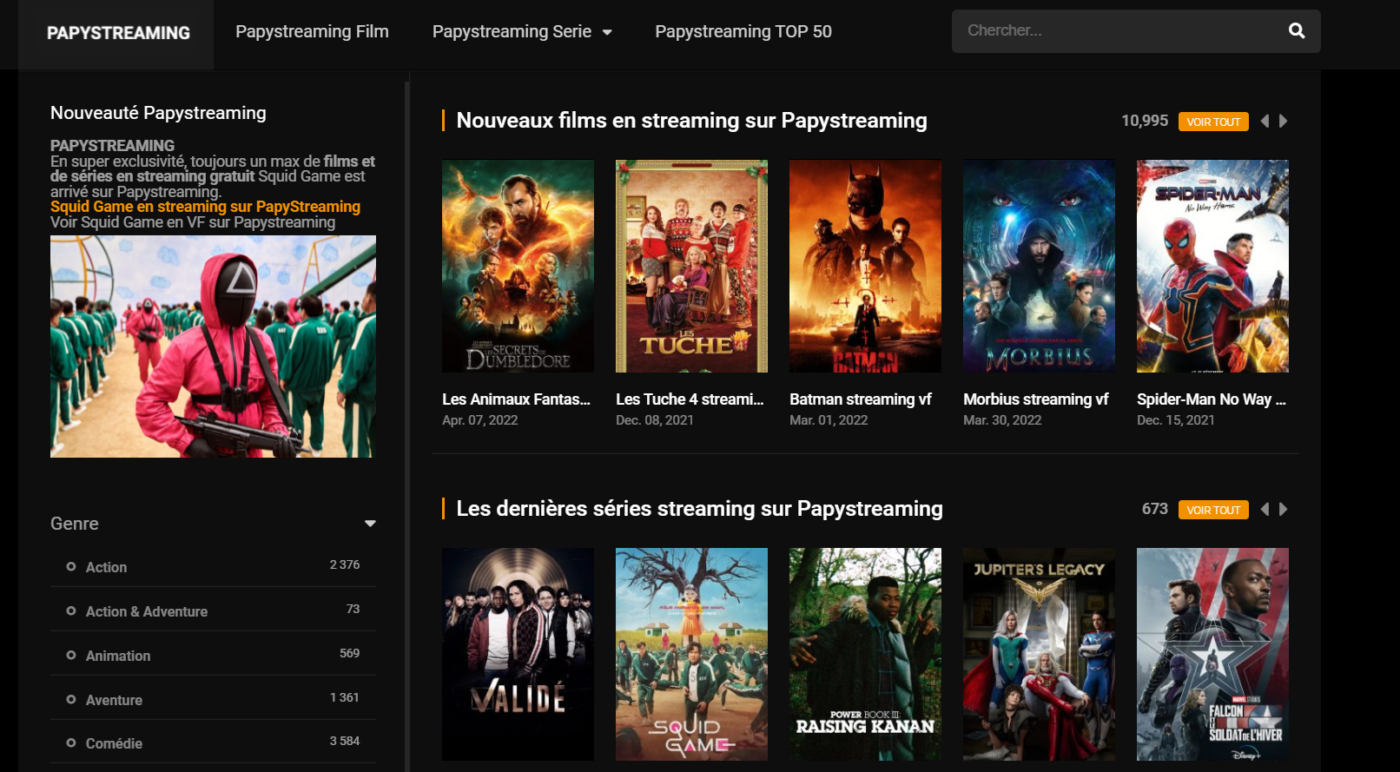This screenshot has width=1400, height=772.
Task: Open the Squid Game guard promo image
Action: click(213, 346)
